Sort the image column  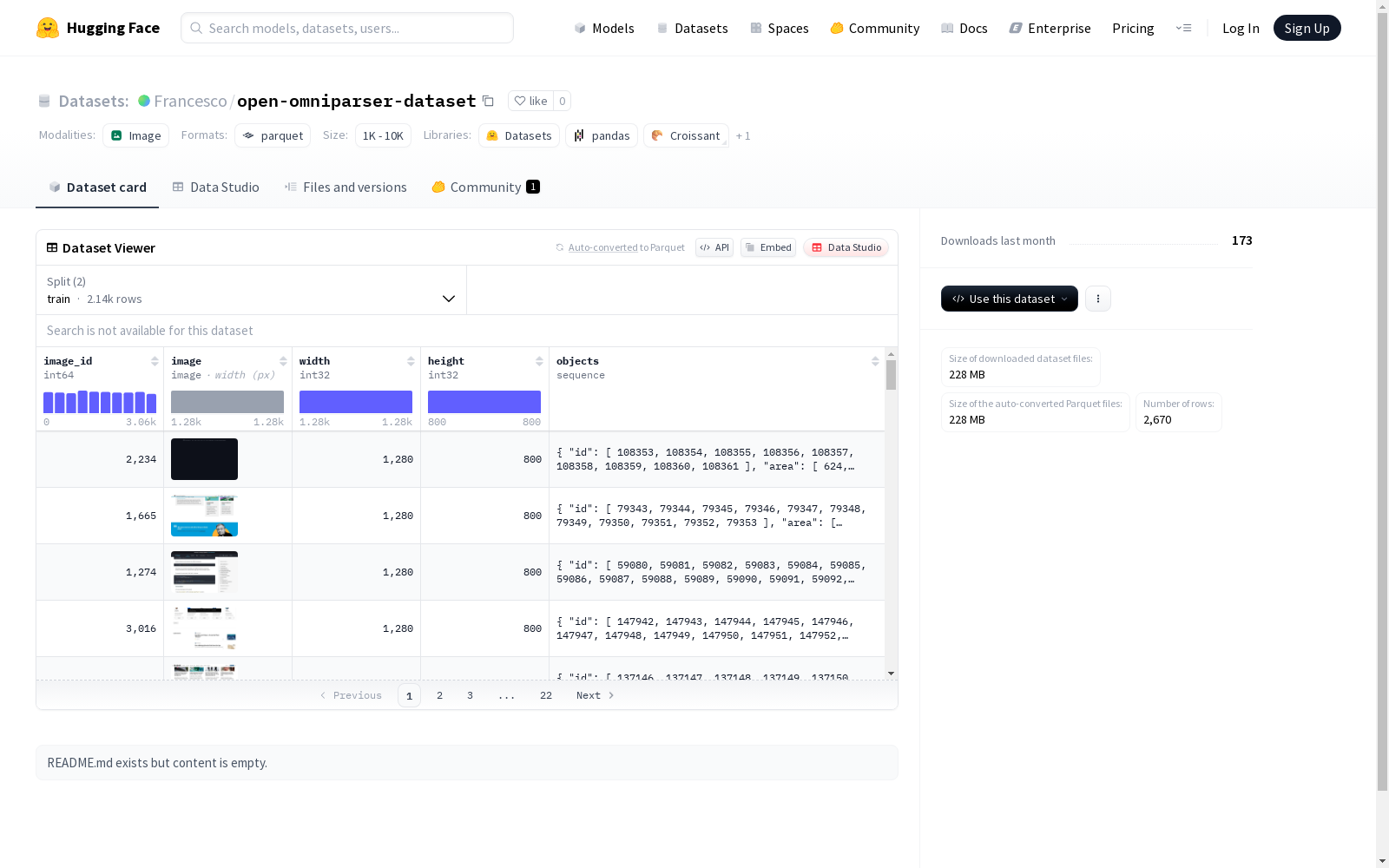point(283,361)
